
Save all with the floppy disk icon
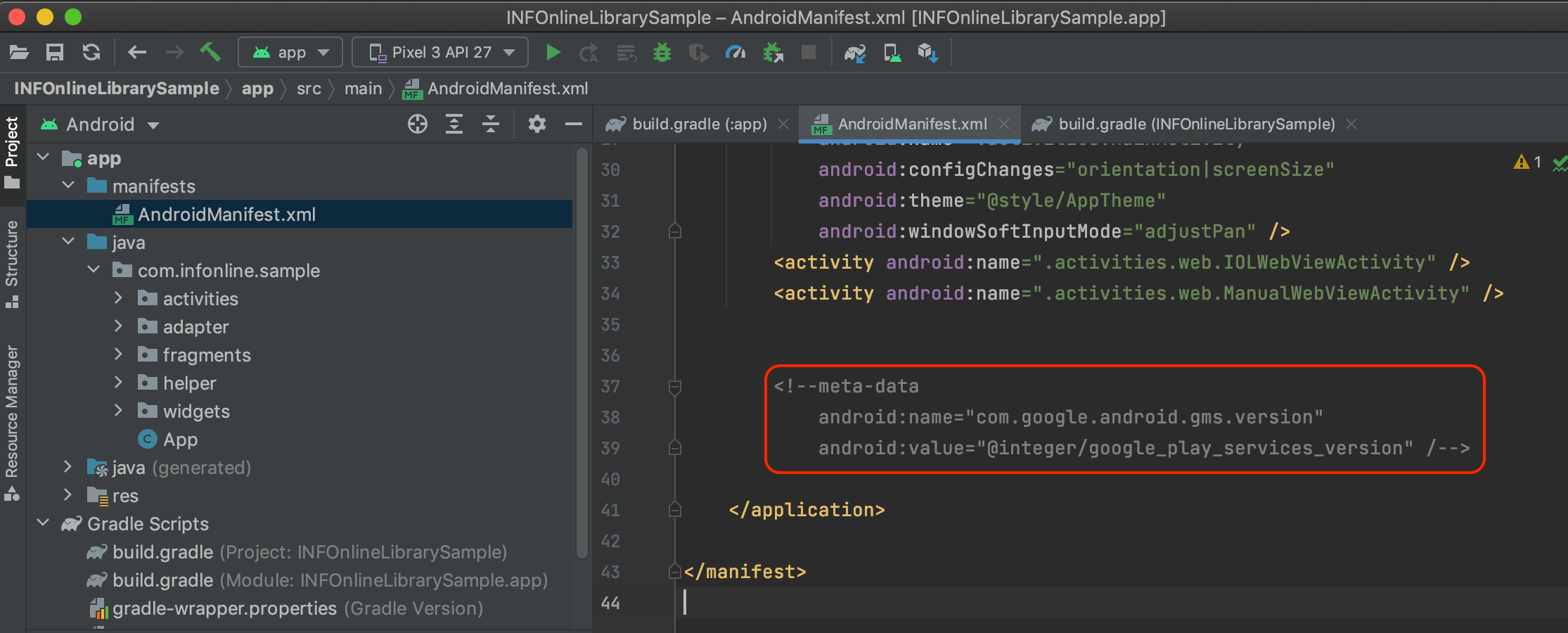point(55,52)
